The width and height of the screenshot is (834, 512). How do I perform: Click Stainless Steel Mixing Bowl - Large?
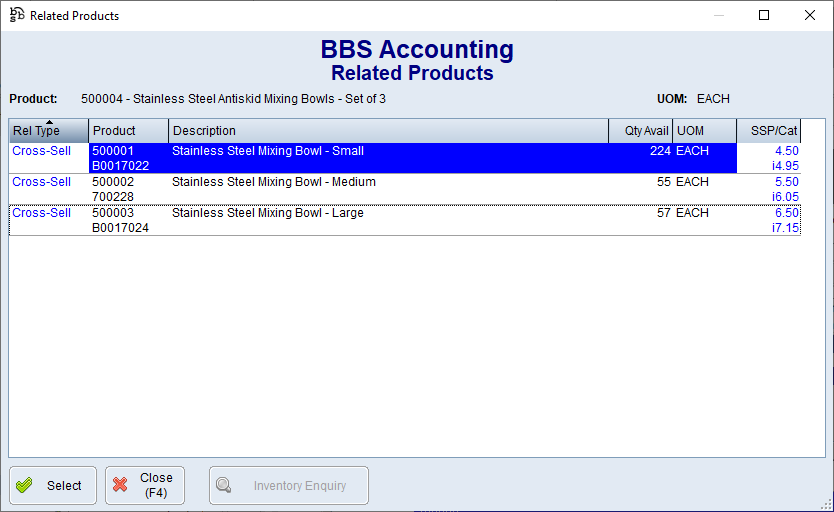tap(268, 213)
